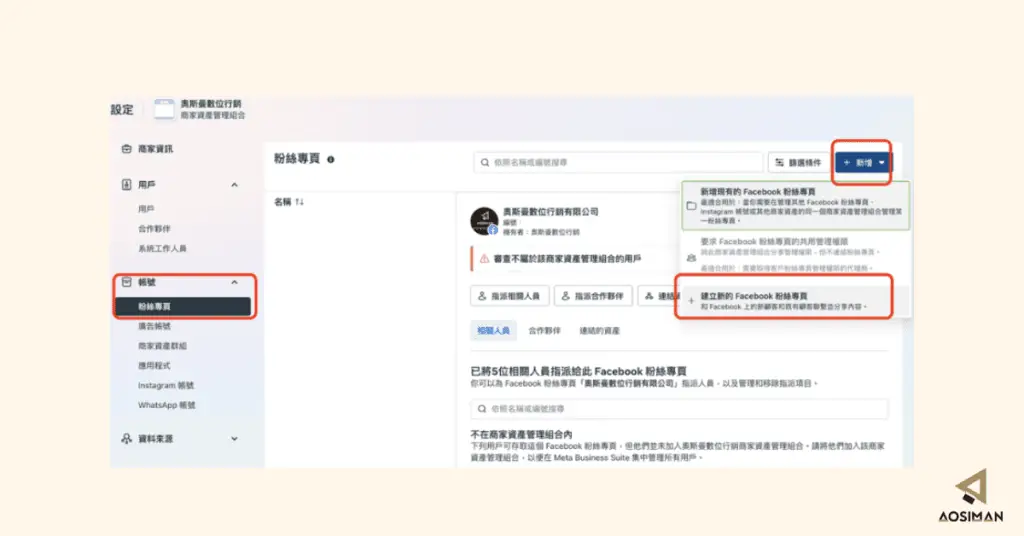1024x536 pixels.
Task: Click the 商家資訊 briefcase icon
Action: tap(127, 149)
